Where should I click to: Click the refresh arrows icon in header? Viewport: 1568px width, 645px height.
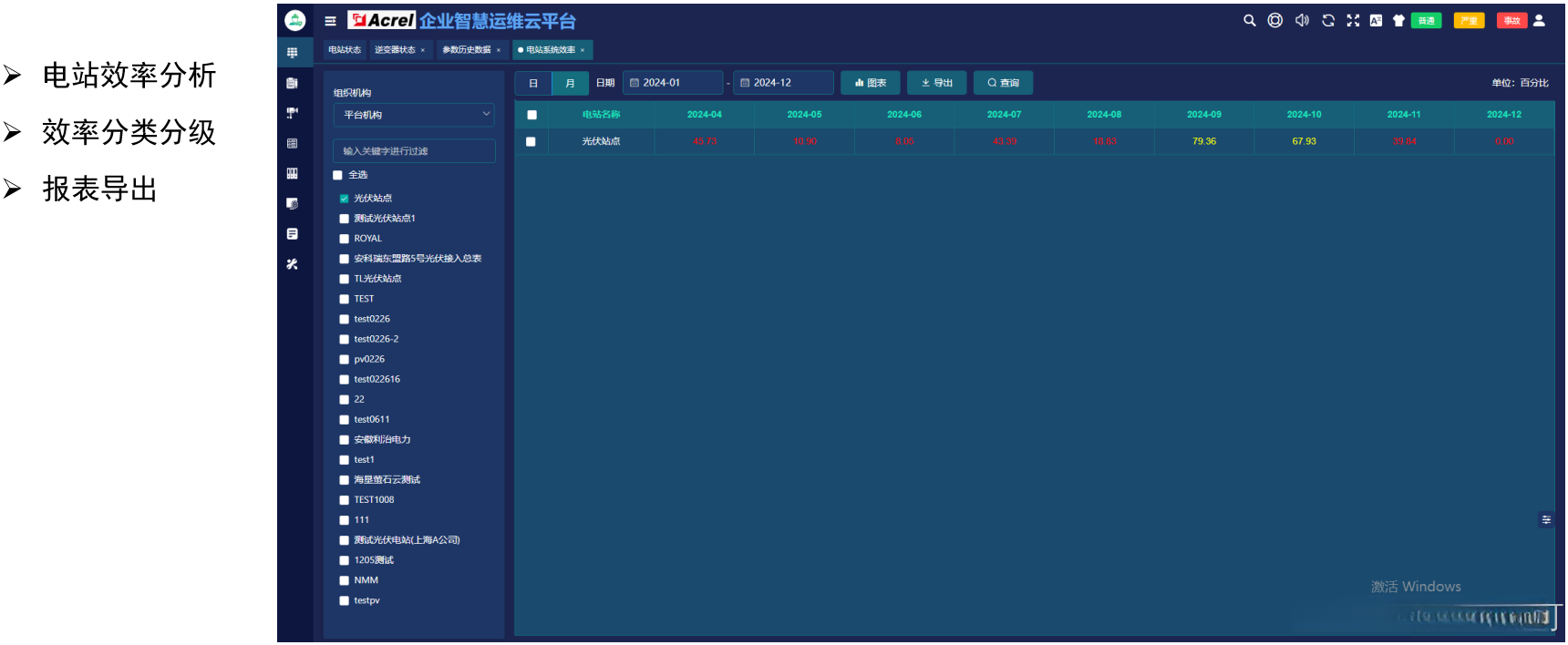(x=1328, y=20)
